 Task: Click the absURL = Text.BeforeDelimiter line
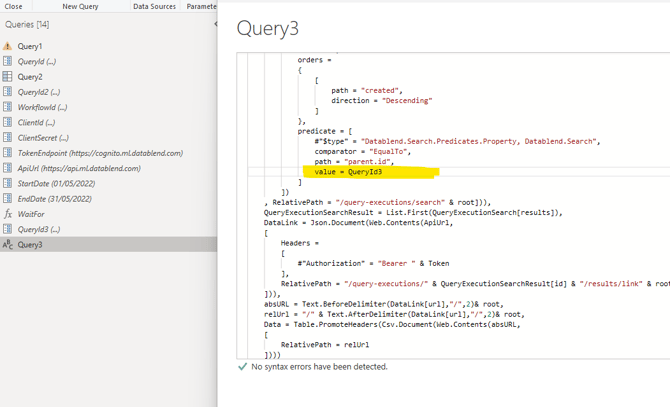(x=384, y=304)
